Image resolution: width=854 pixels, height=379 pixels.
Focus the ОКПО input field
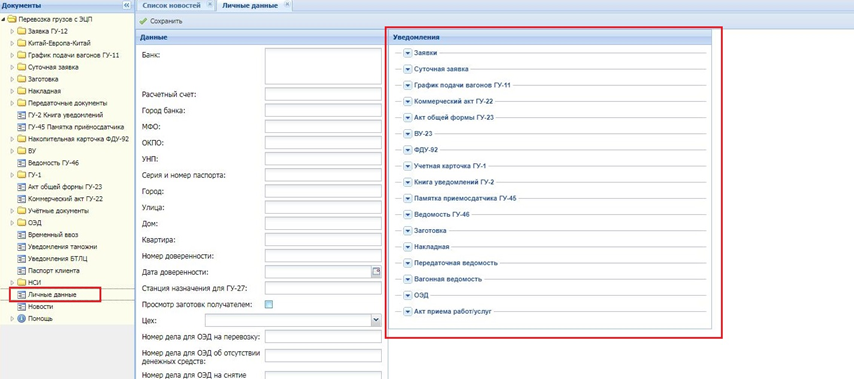(324, 143)
